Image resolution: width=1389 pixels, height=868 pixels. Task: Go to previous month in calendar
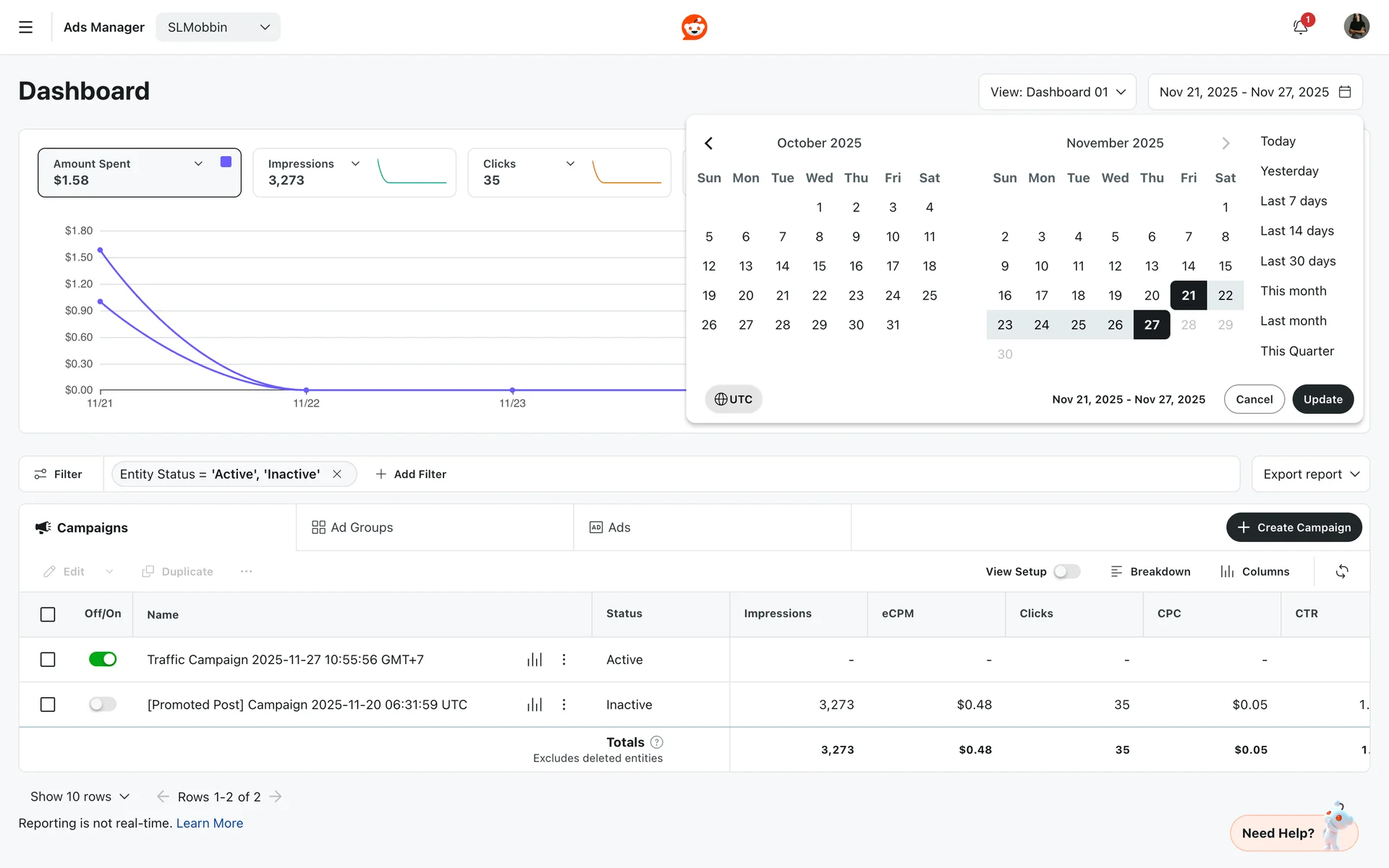(709, 143)
